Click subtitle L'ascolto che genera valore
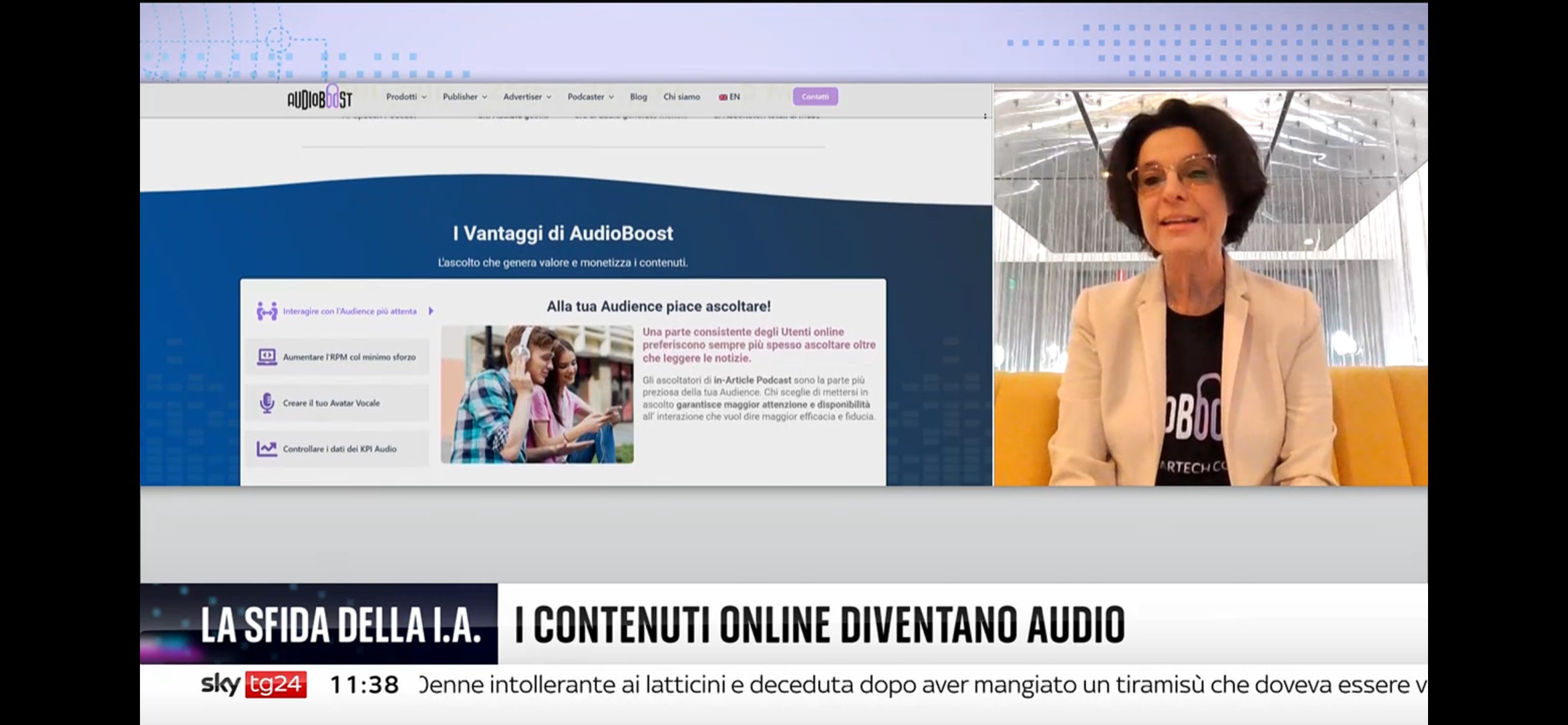 pos(563,263)
